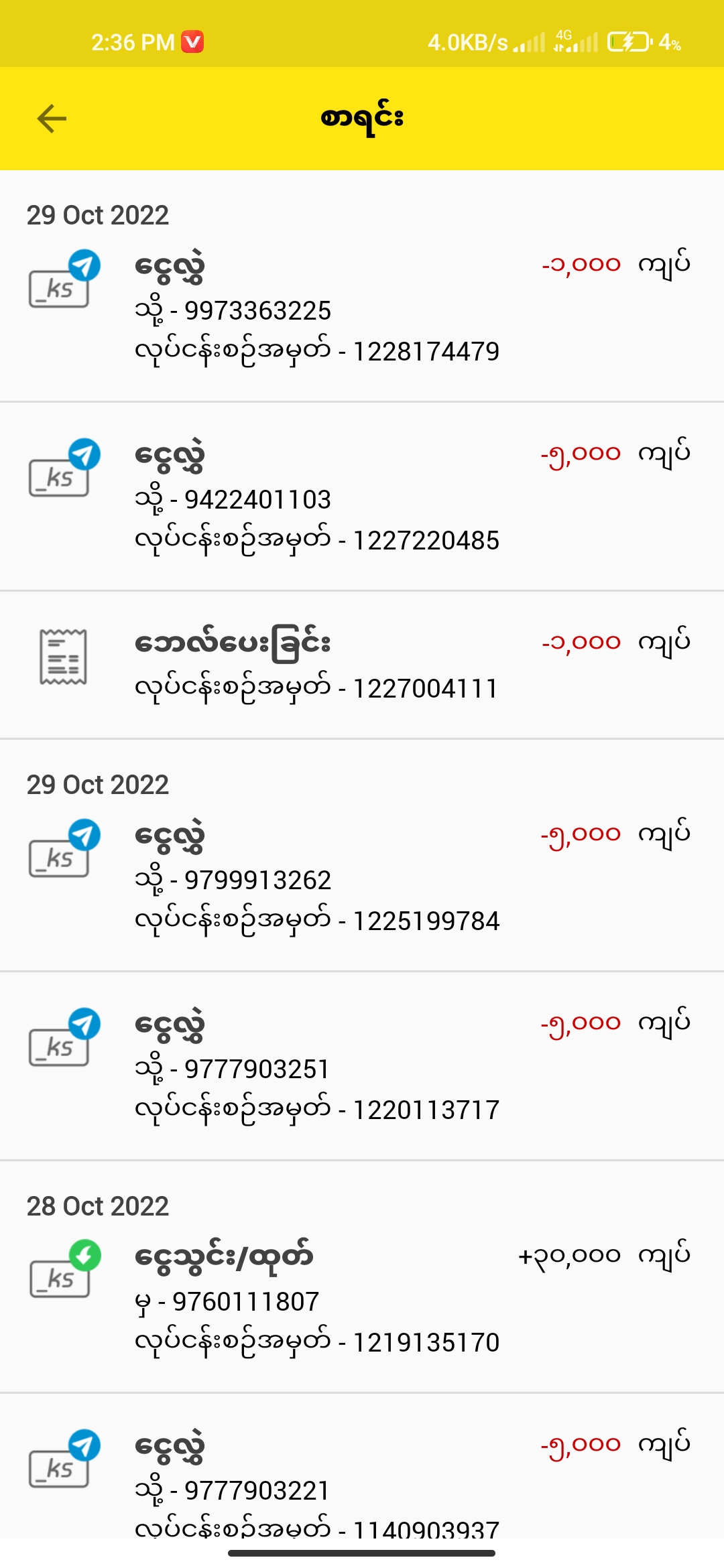
Task: Tap transfer icon for recipient 9973363225
Action: [x=64, y=279]
